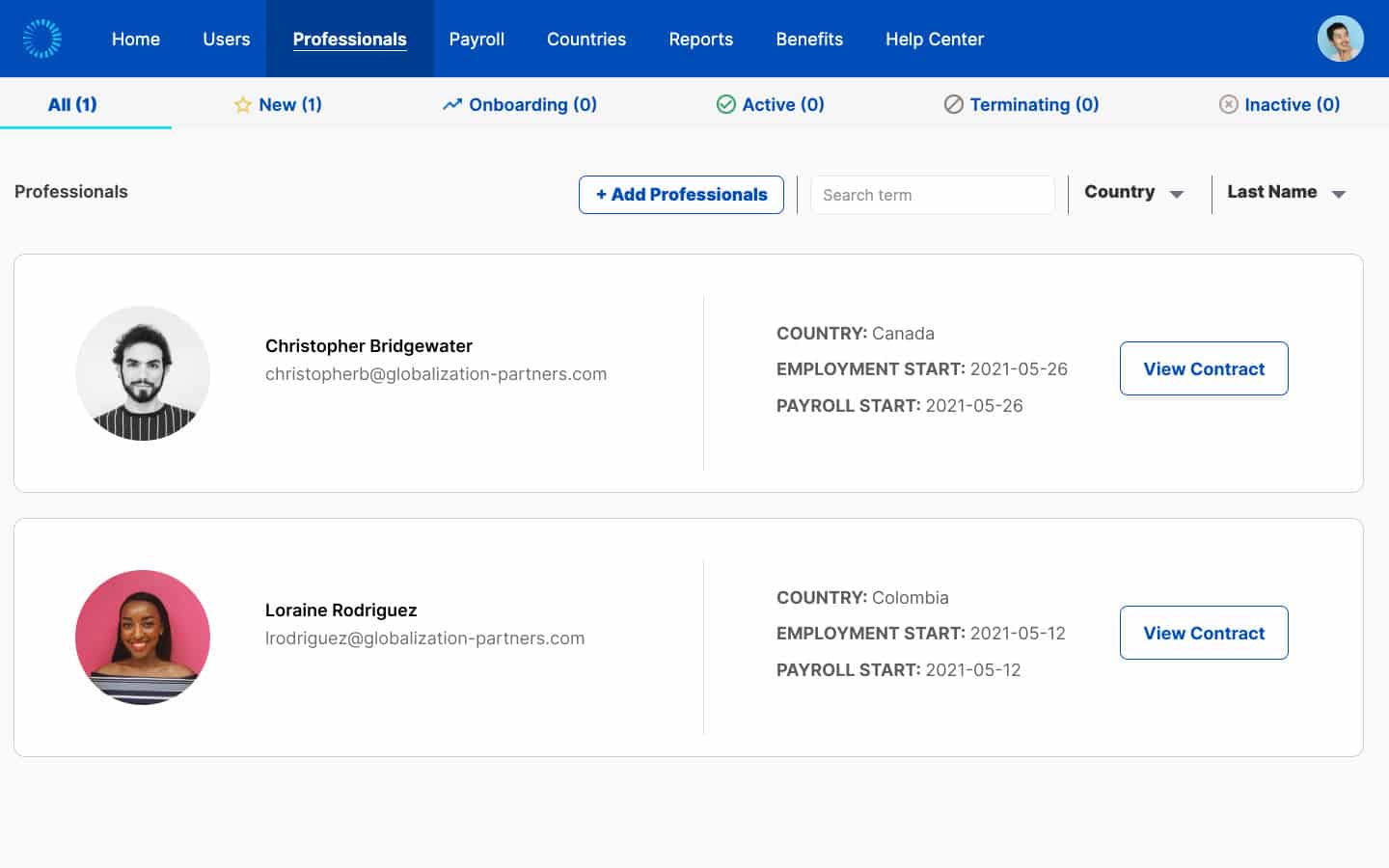The width and height of the screenshot is (1389, 868).
Task: Click Loraine Rodriguez's profile photo
Action: (x=142, y=637)
